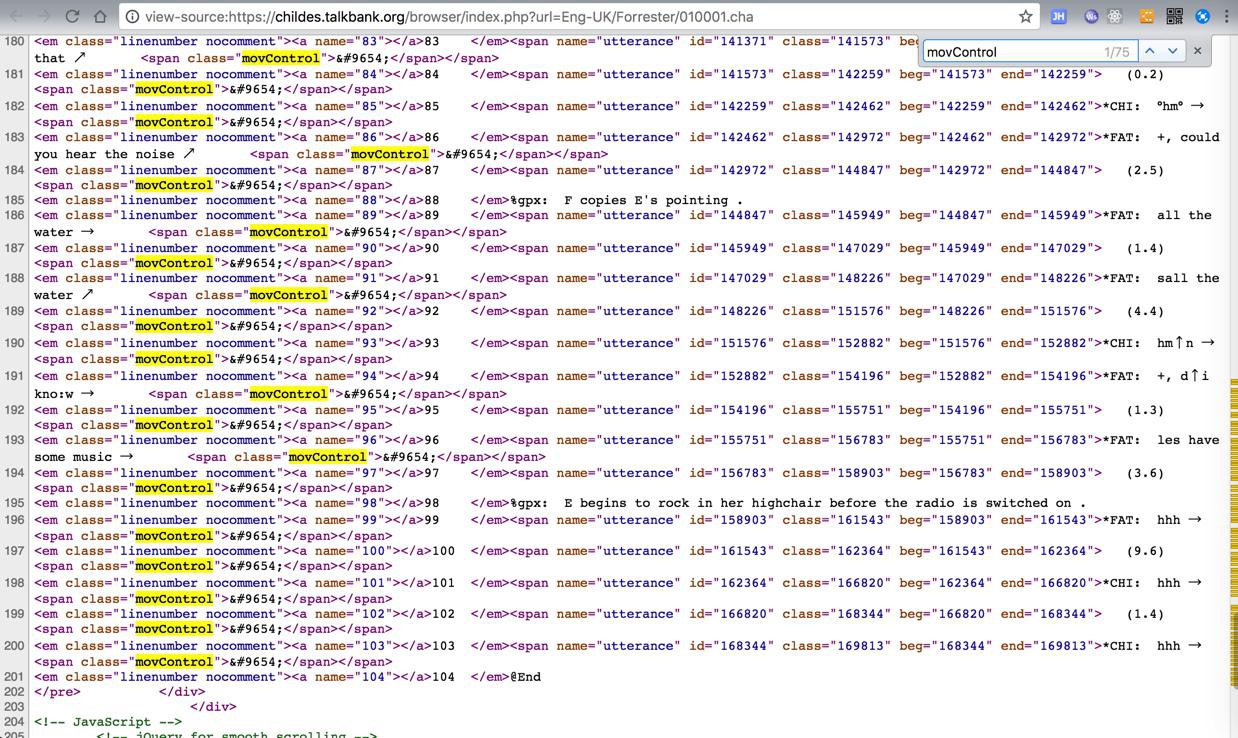This screenshot has height=738, width=1238.
Task: Bookmark this page with the star icon
Action: (1025, 16)
